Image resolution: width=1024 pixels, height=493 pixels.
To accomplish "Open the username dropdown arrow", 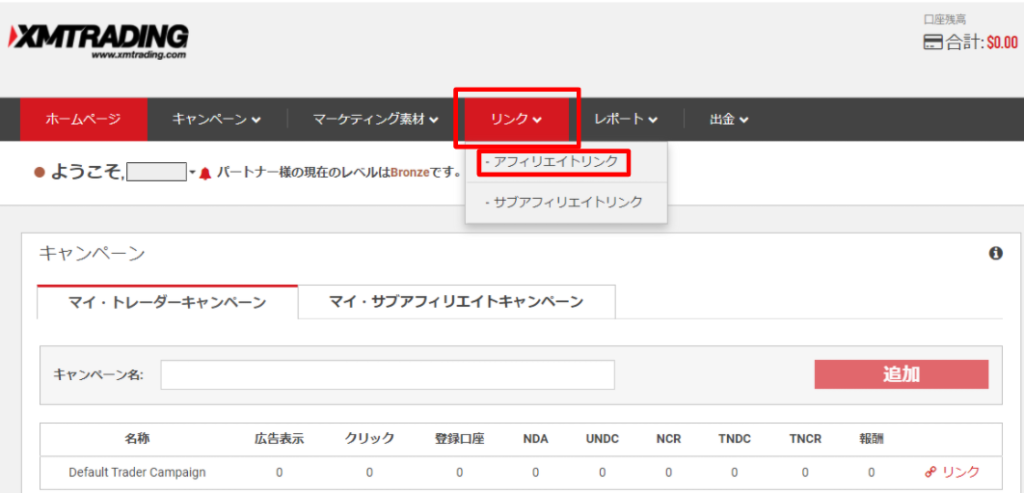I will pos(193,173).
